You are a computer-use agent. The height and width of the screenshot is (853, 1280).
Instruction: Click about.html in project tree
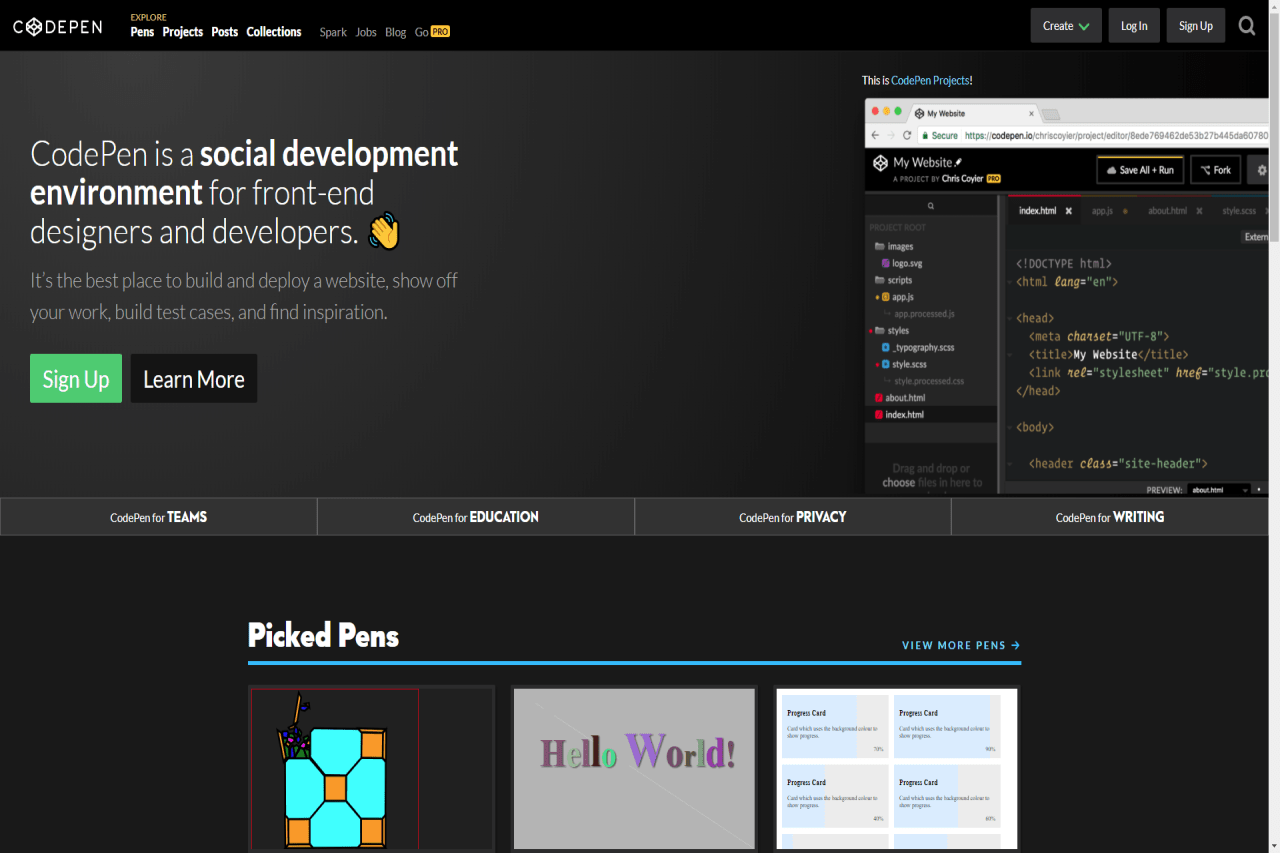[899, 398]
